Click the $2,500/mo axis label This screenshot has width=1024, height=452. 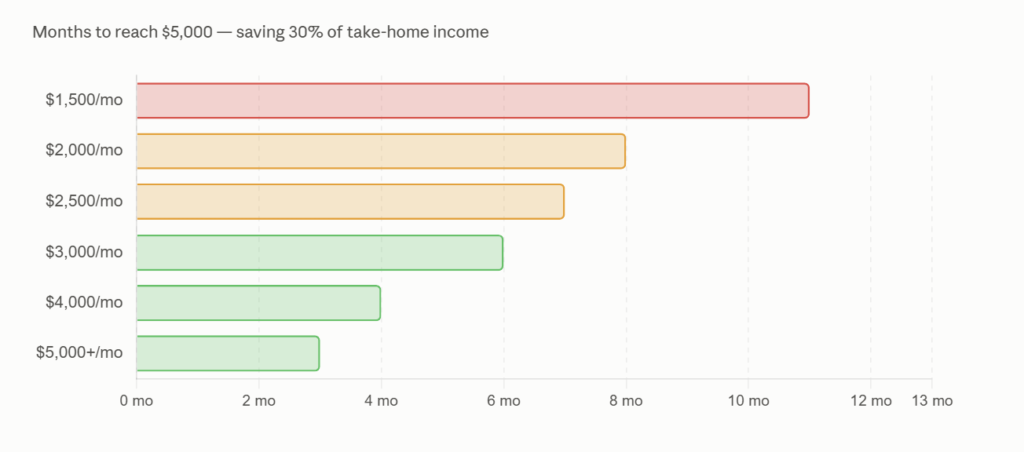pos(84,201)
